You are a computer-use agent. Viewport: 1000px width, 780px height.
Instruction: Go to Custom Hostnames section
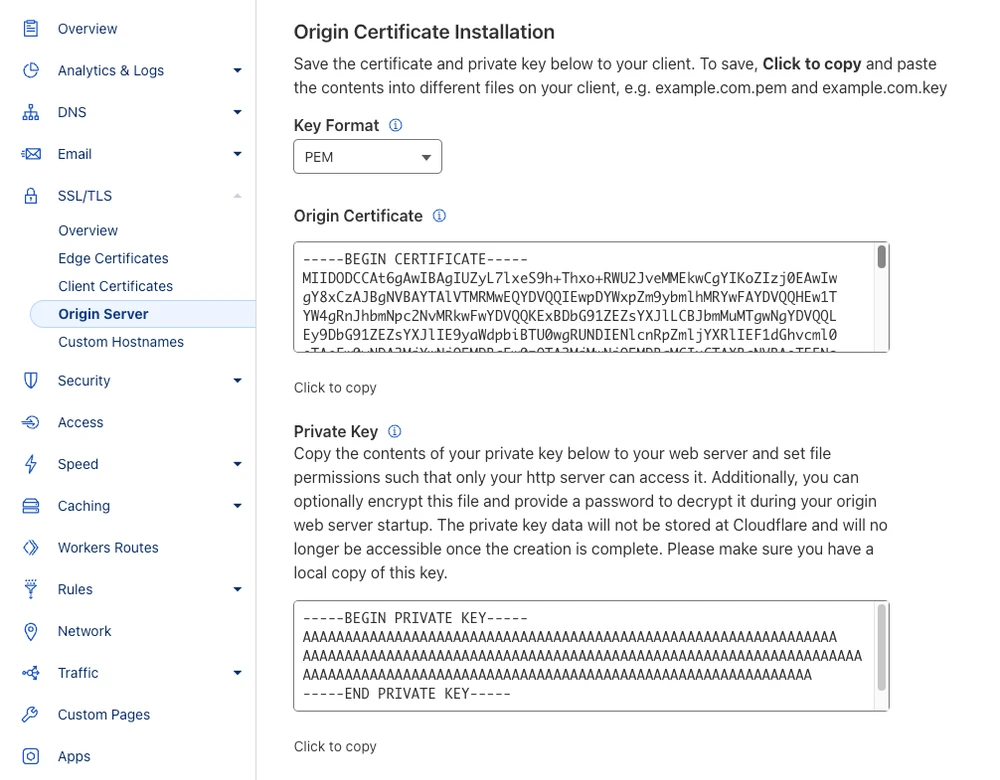click(x=121, y=342)
